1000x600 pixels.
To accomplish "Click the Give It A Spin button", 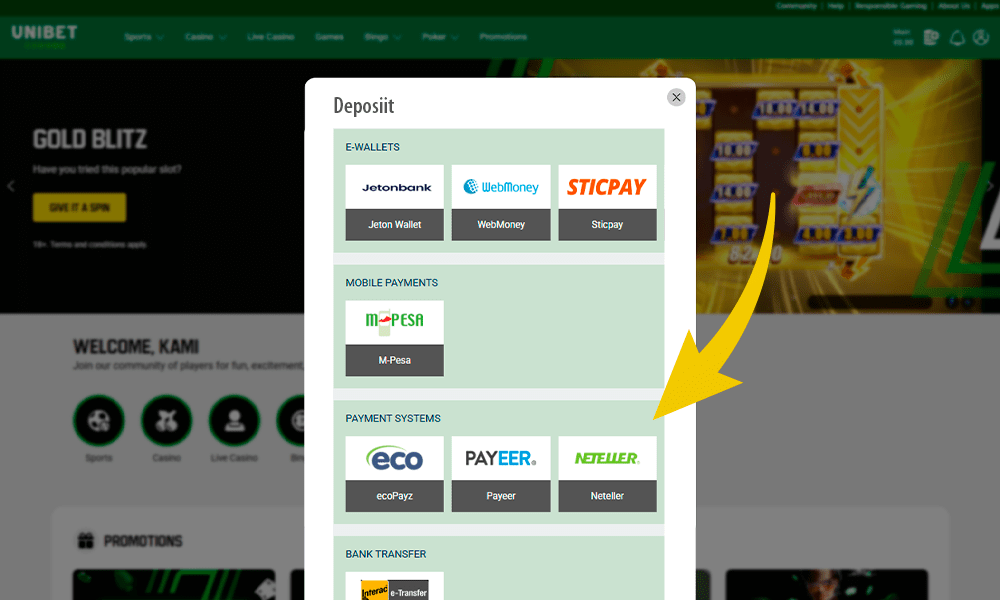I will pos(79,207).
